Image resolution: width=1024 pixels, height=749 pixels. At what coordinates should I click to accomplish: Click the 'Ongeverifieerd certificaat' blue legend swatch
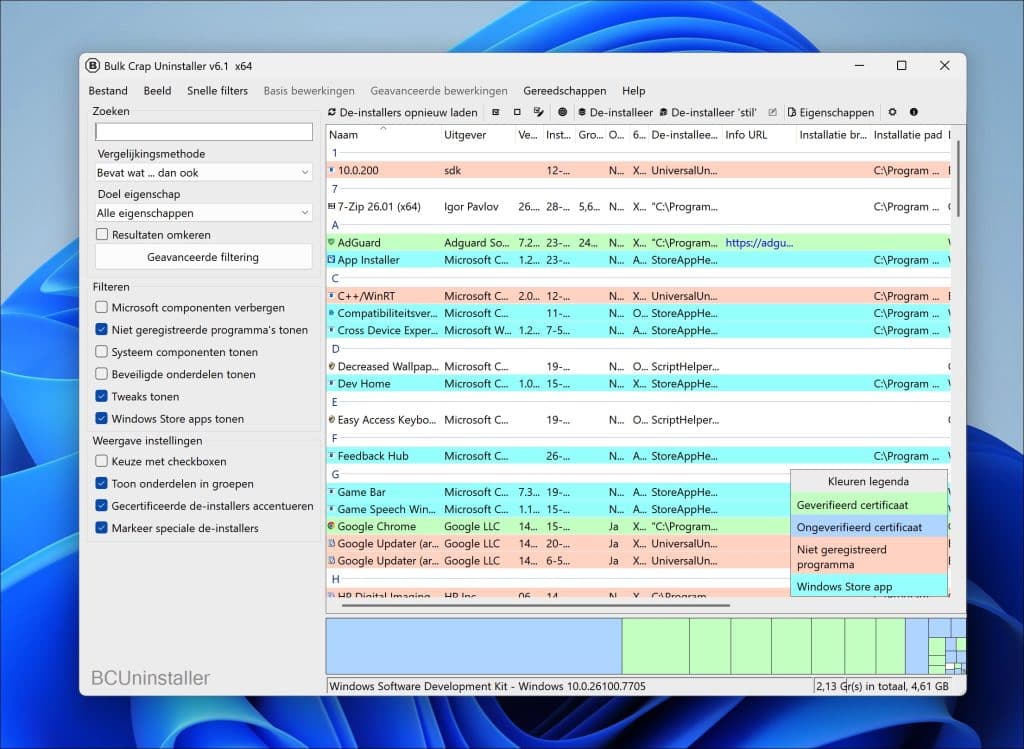click(x=869, y=527)
